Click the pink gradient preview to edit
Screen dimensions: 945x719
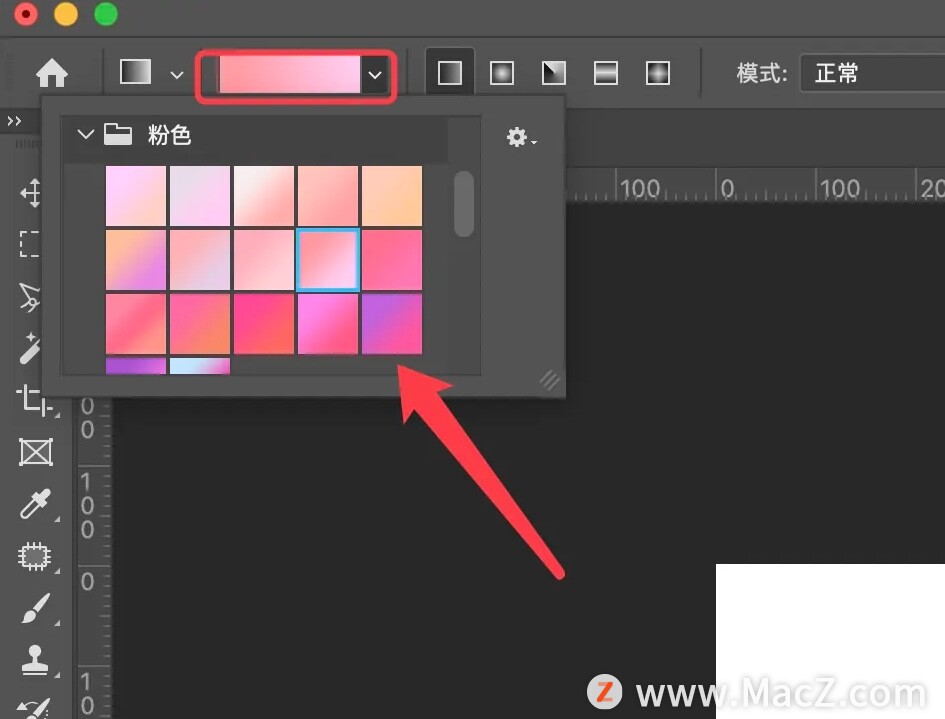click(289, 75)
